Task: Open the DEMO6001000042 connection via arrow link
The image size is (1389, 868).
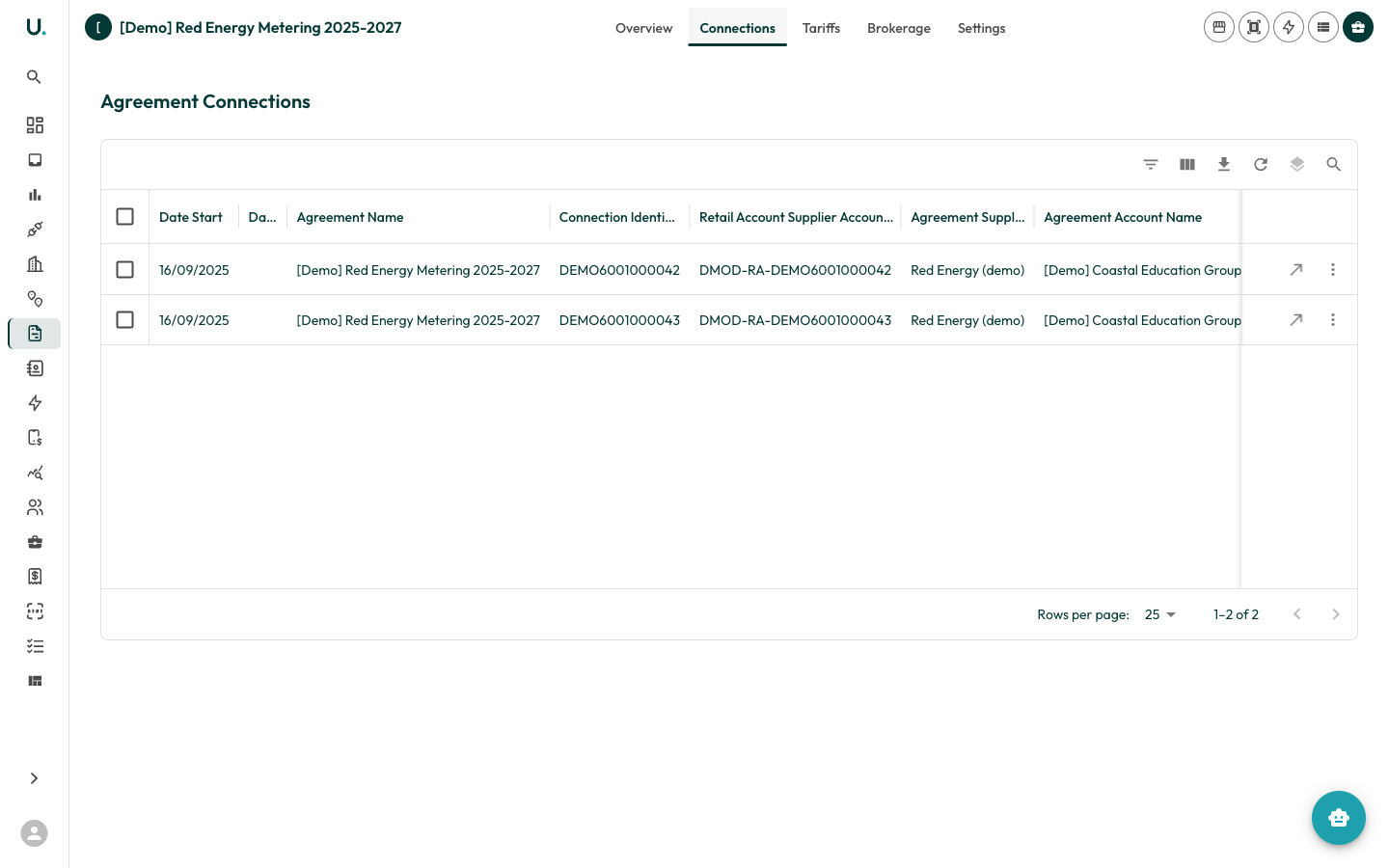Action: tap(1296, 270)
